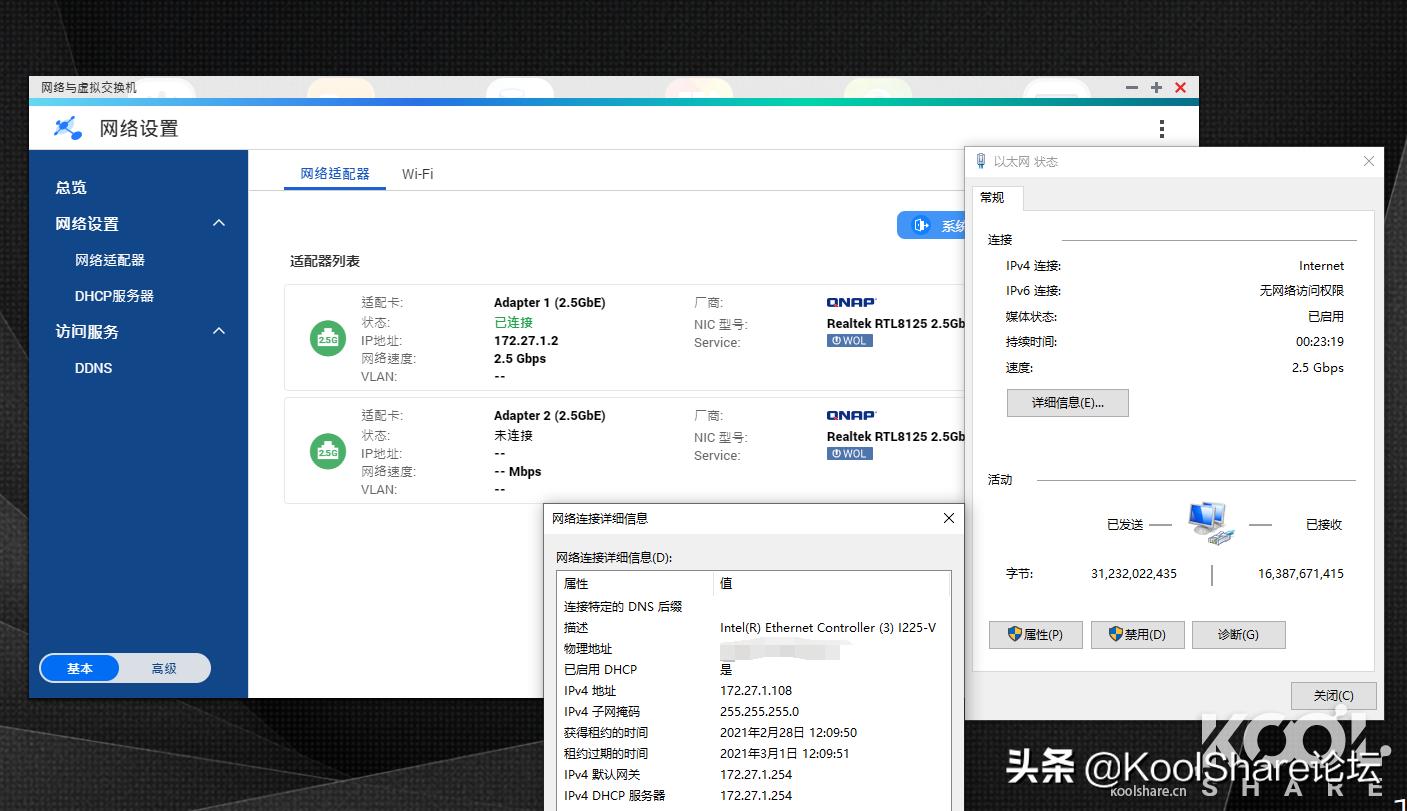1407x811 pixels.
Task: Collapse the 访问服务 sidebar section
Action: (x=218, y=331)
